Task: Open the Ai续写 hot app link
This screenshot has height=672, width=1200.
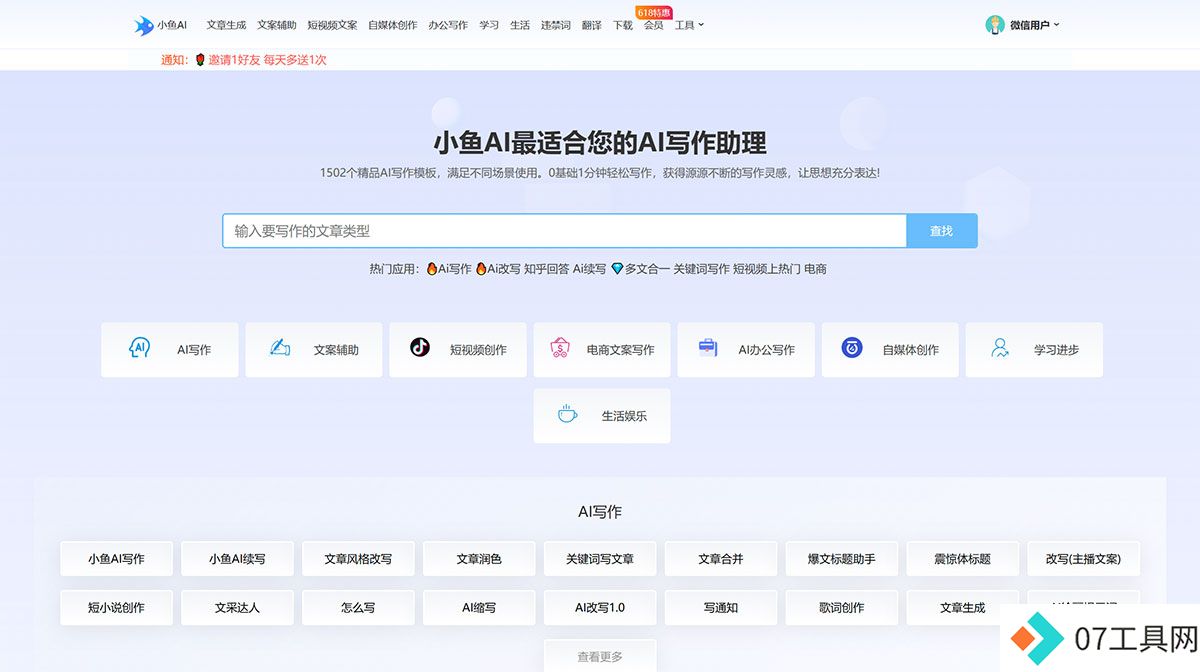Action: click(x=589, y=269)
